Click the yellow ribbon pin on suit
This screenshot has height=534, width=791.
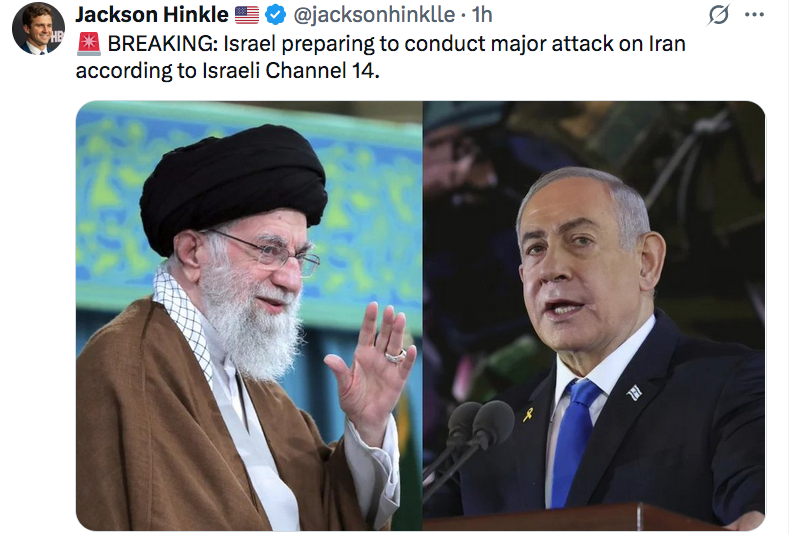528,415
